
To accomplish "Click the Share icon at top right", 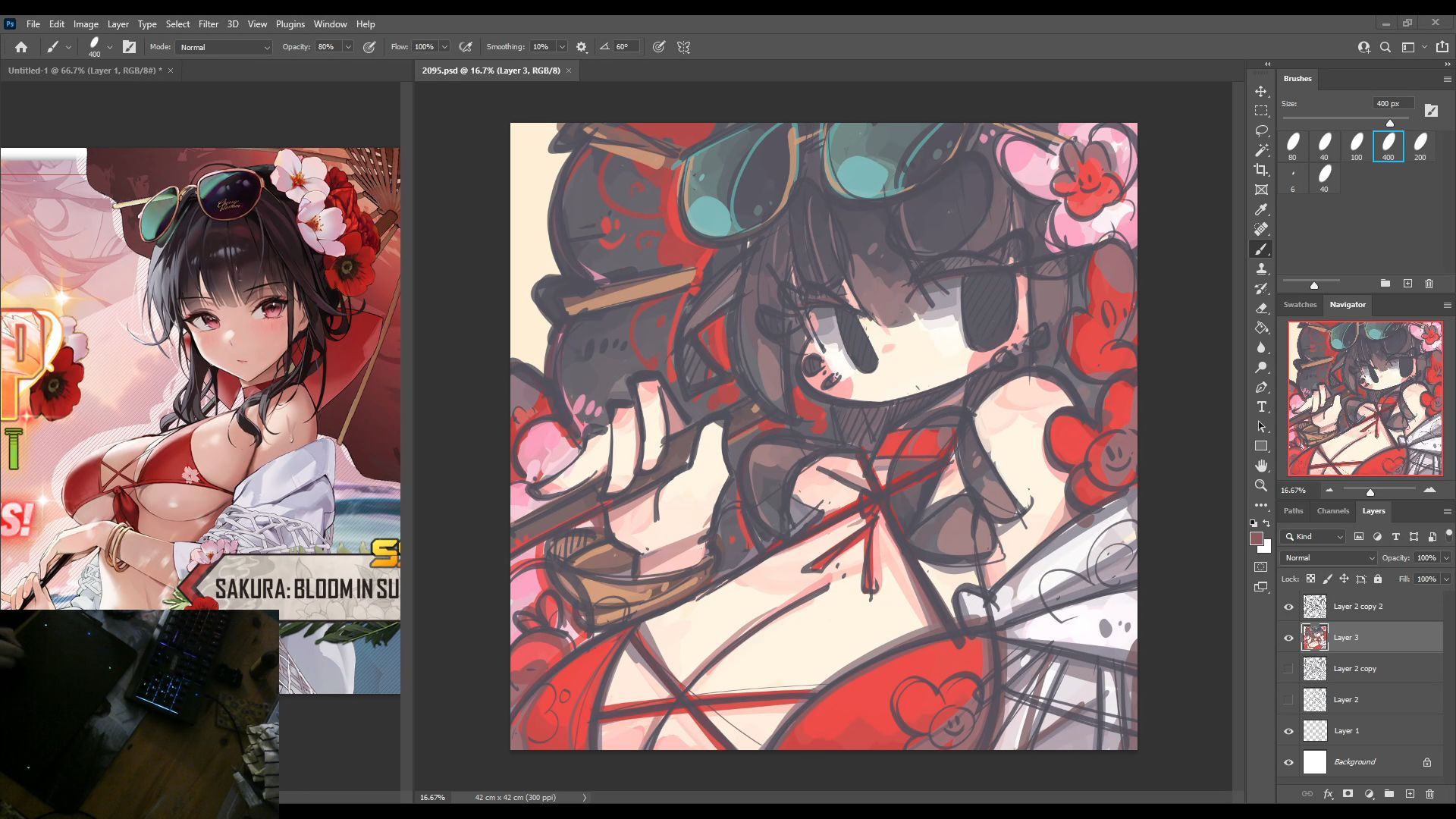I will click(x=1442, y=47).
